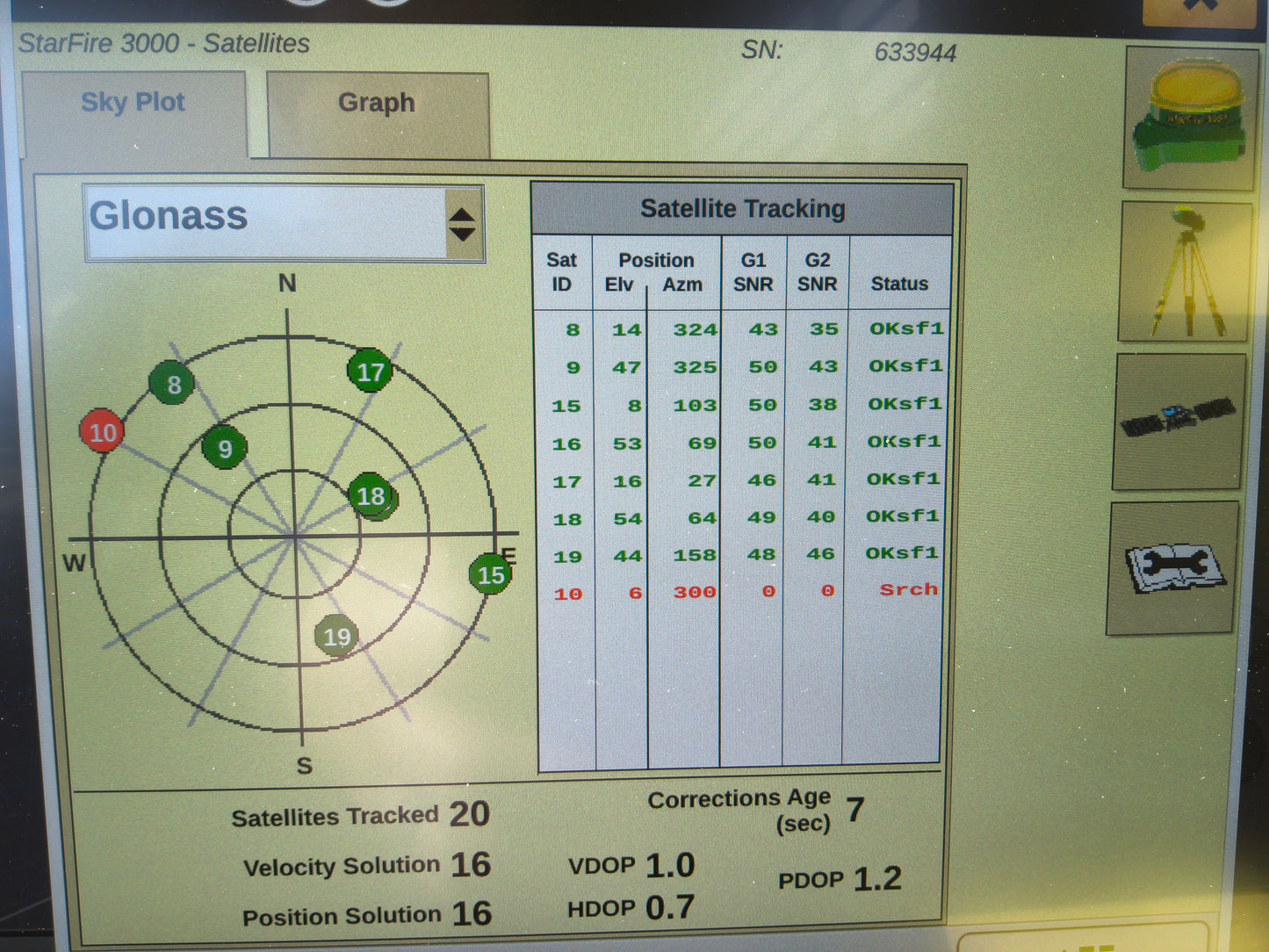Viewport: 1269px width, 952px height.
Task: Click the W compass label on sky plot
Action: (x=75, y=563)
